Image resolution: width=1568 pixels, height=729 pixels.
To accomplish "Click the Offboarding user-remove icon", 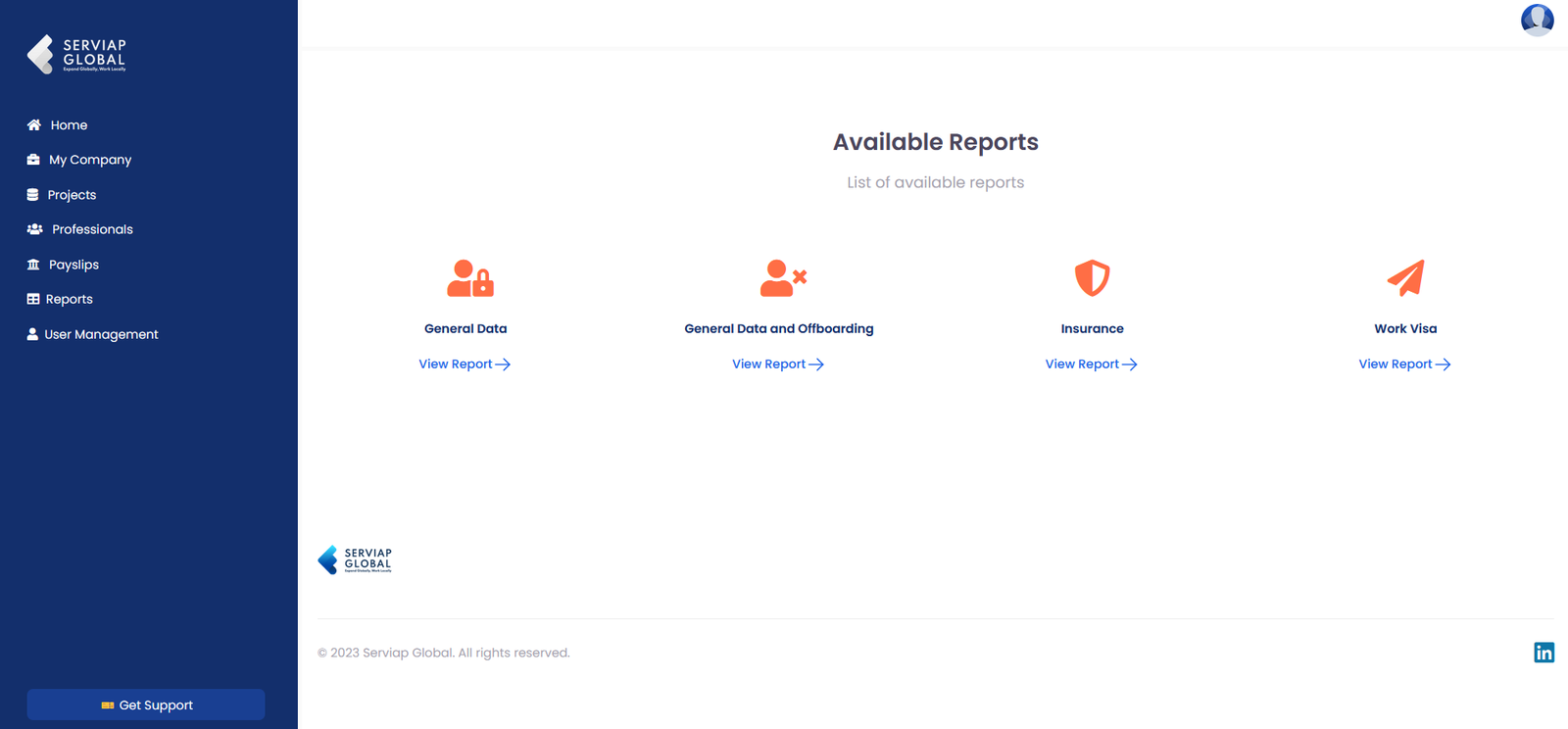I will [x=782, y=278].
